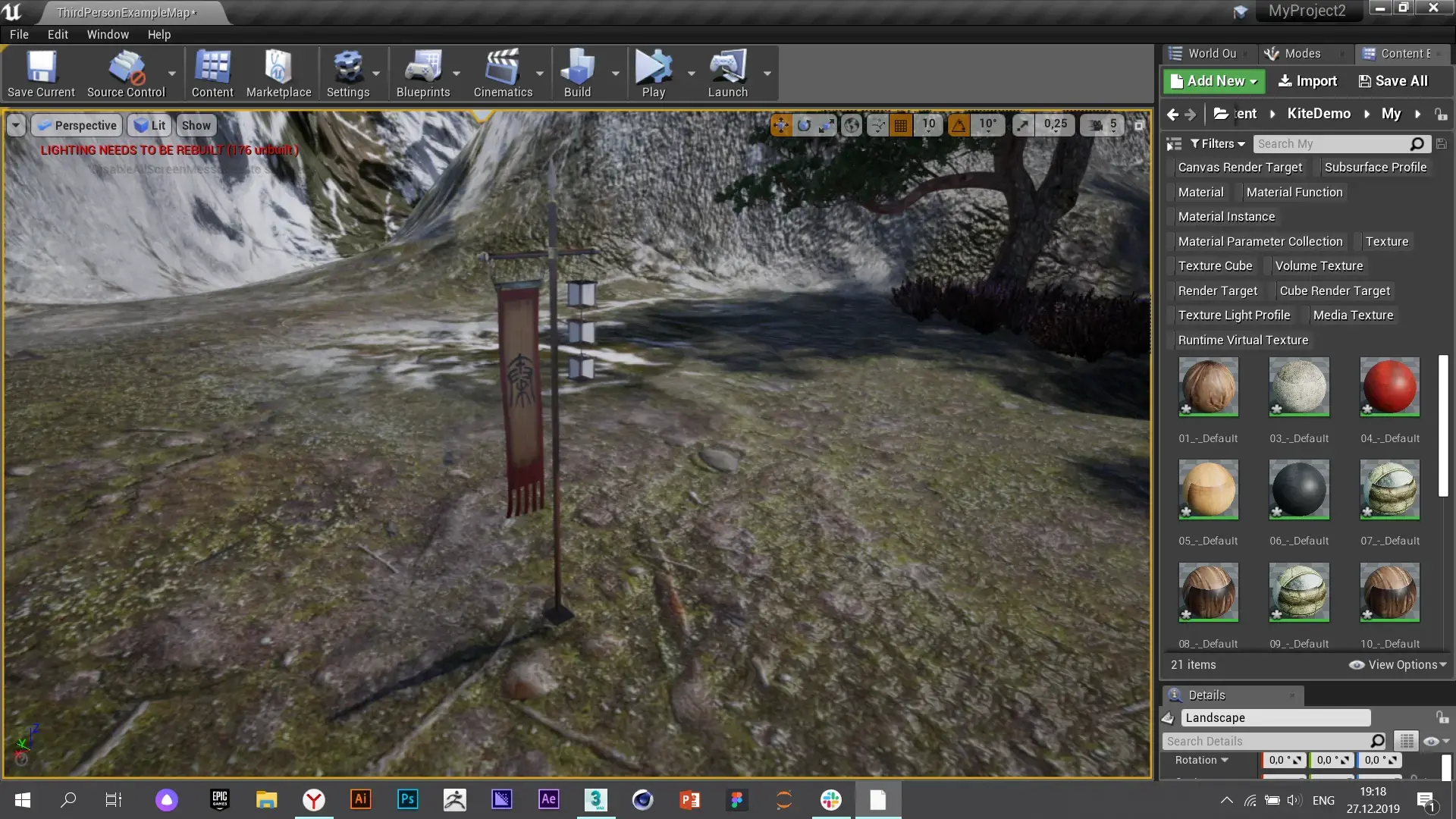Toggle the Texture Cube filter
This screenshot has width=1456, height=819.
(x=1215, y=266)
